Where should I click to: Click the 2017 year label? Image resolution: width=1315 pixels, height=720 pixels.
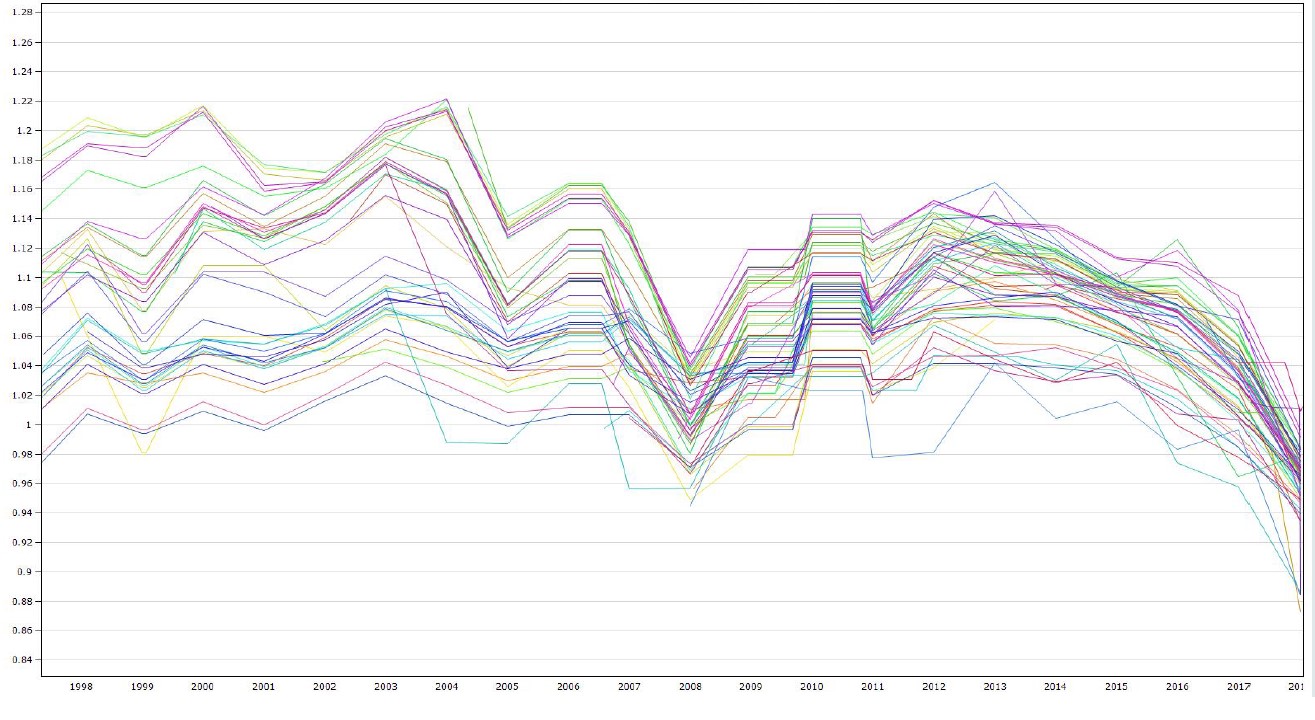[x=1238, y=687]
